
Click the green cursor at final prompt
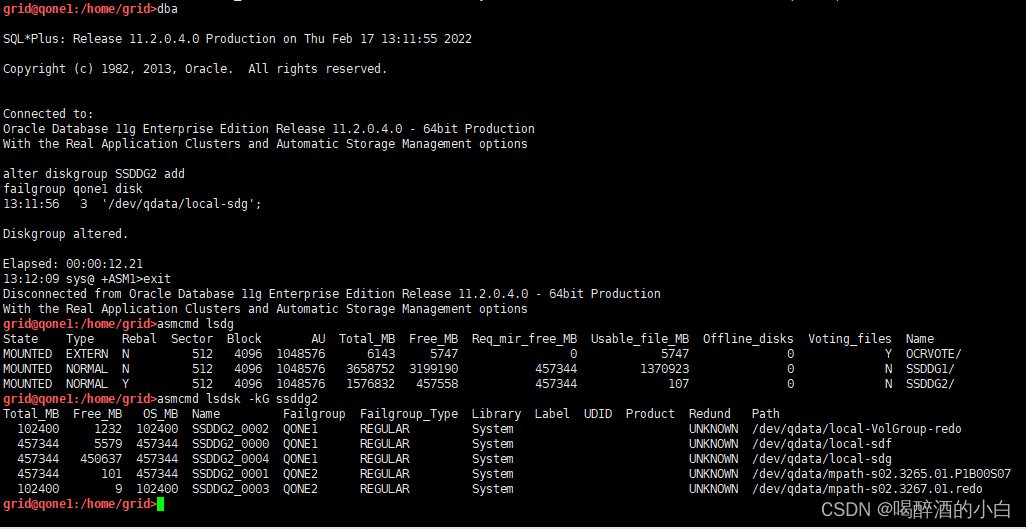[161, 504]
